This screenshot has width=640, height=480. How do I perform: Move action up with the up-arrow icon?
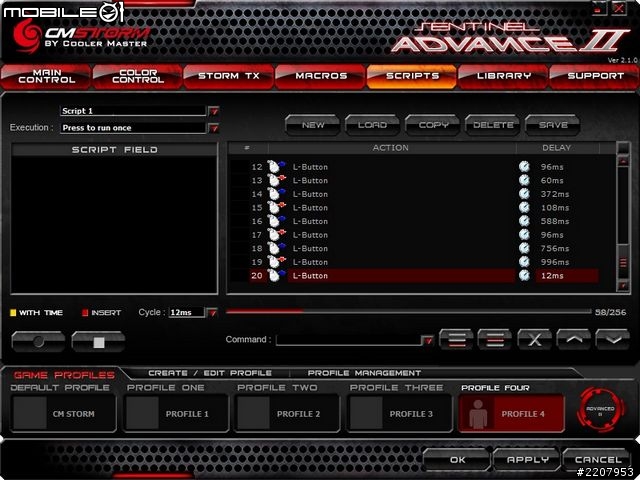pos(573,340)
